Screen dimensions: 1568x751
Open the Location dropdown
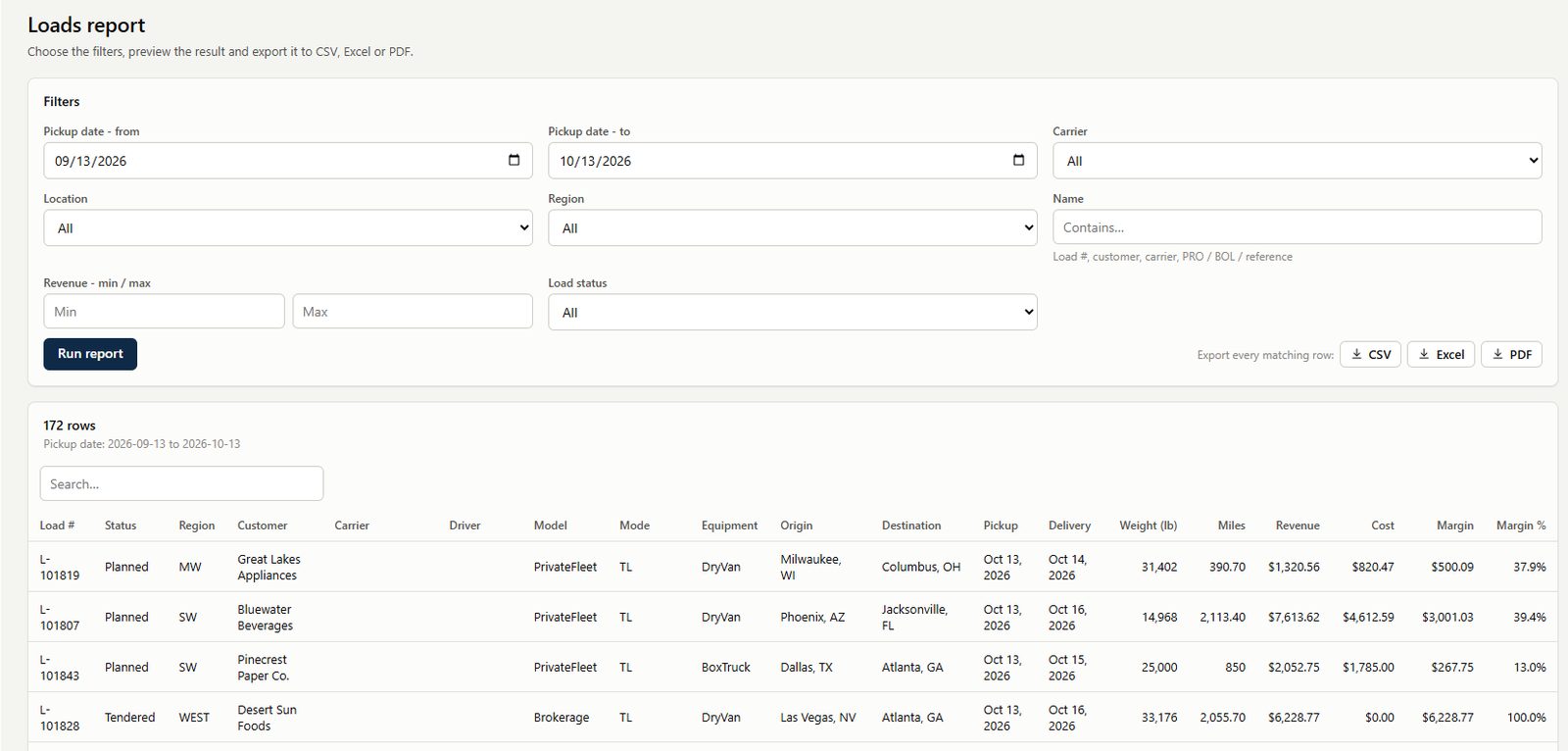tap(288, 228)
